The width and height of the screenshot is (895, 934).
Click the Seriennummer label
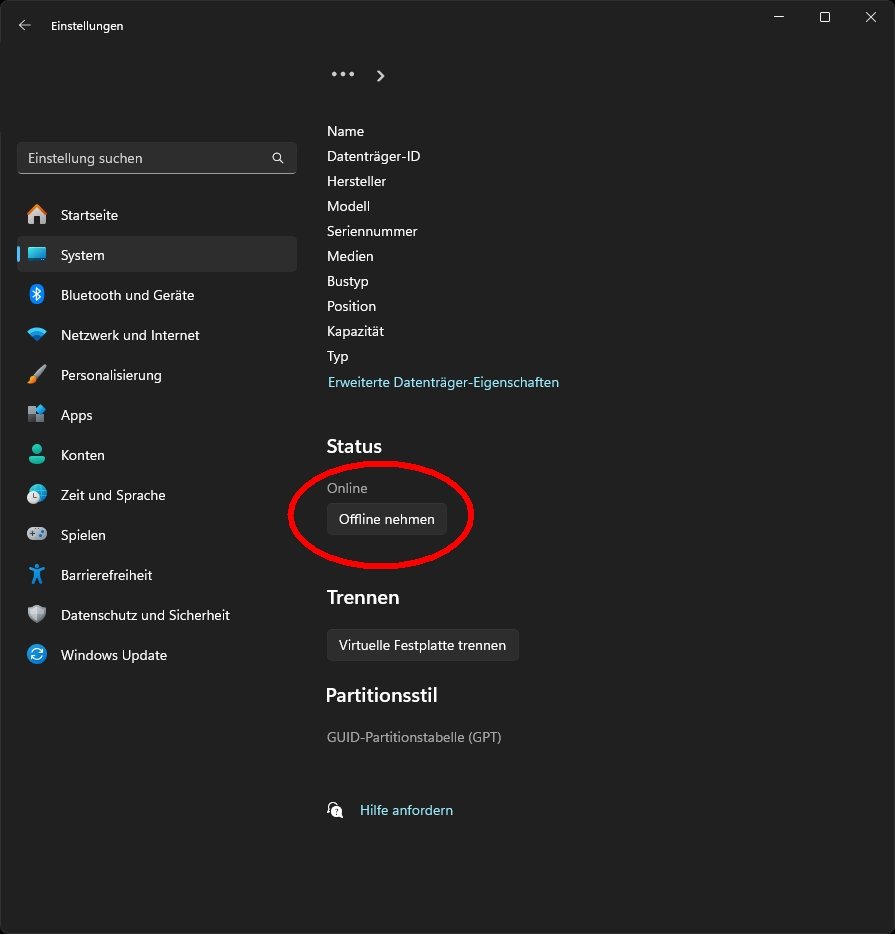coord(372,231)
